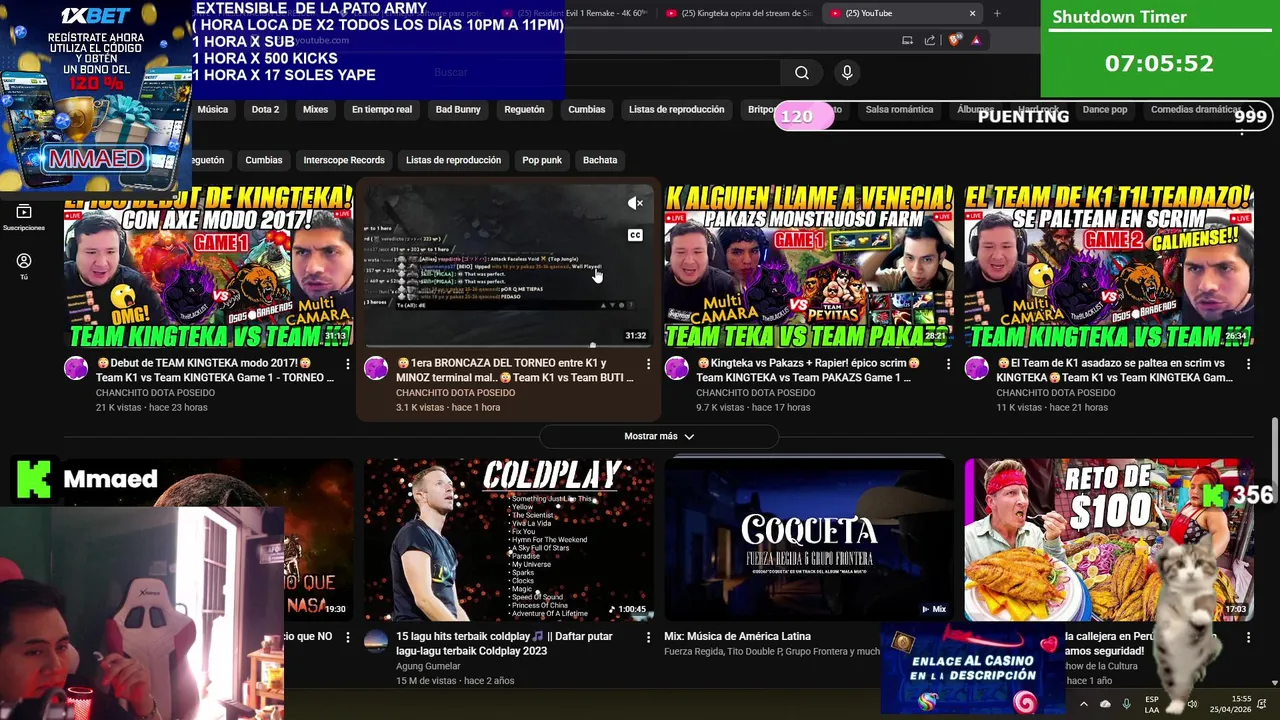Toggle closed captions on video preview

[635, 235]
